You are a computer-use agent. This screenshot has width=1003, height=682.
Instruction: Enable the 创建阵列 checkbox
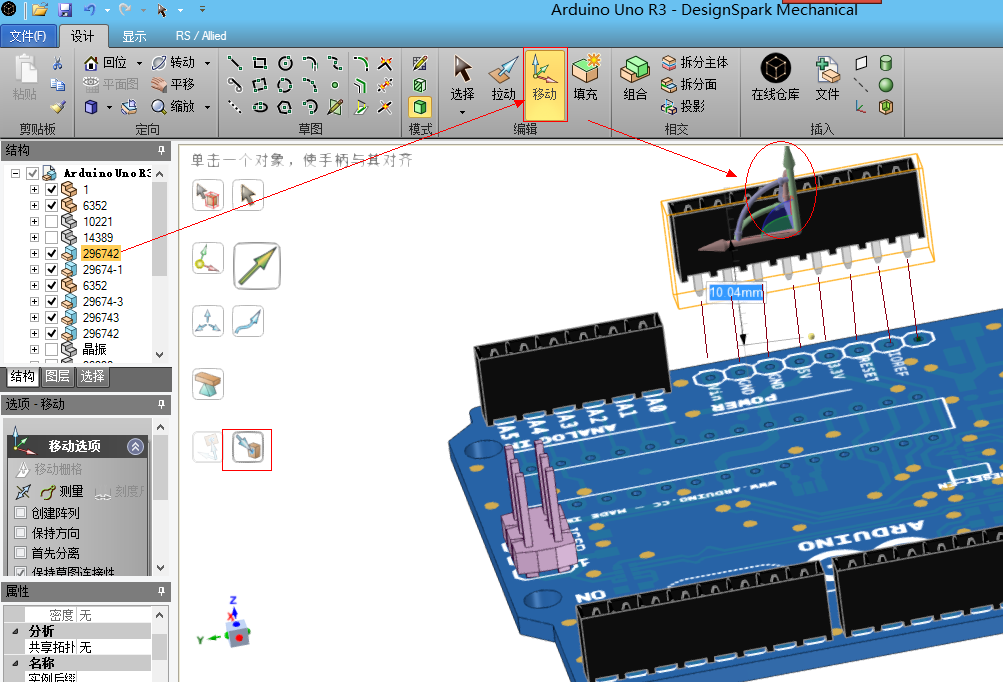pos(20,512)
